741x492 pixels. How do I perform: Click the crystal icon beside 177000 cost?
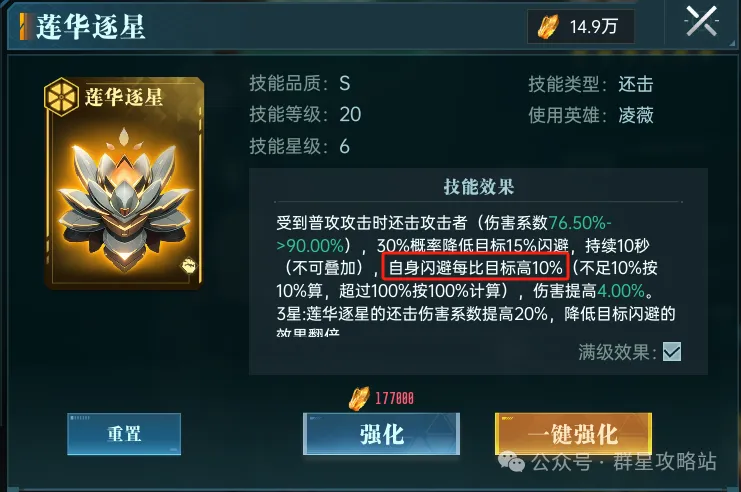(x=359, y=398)
